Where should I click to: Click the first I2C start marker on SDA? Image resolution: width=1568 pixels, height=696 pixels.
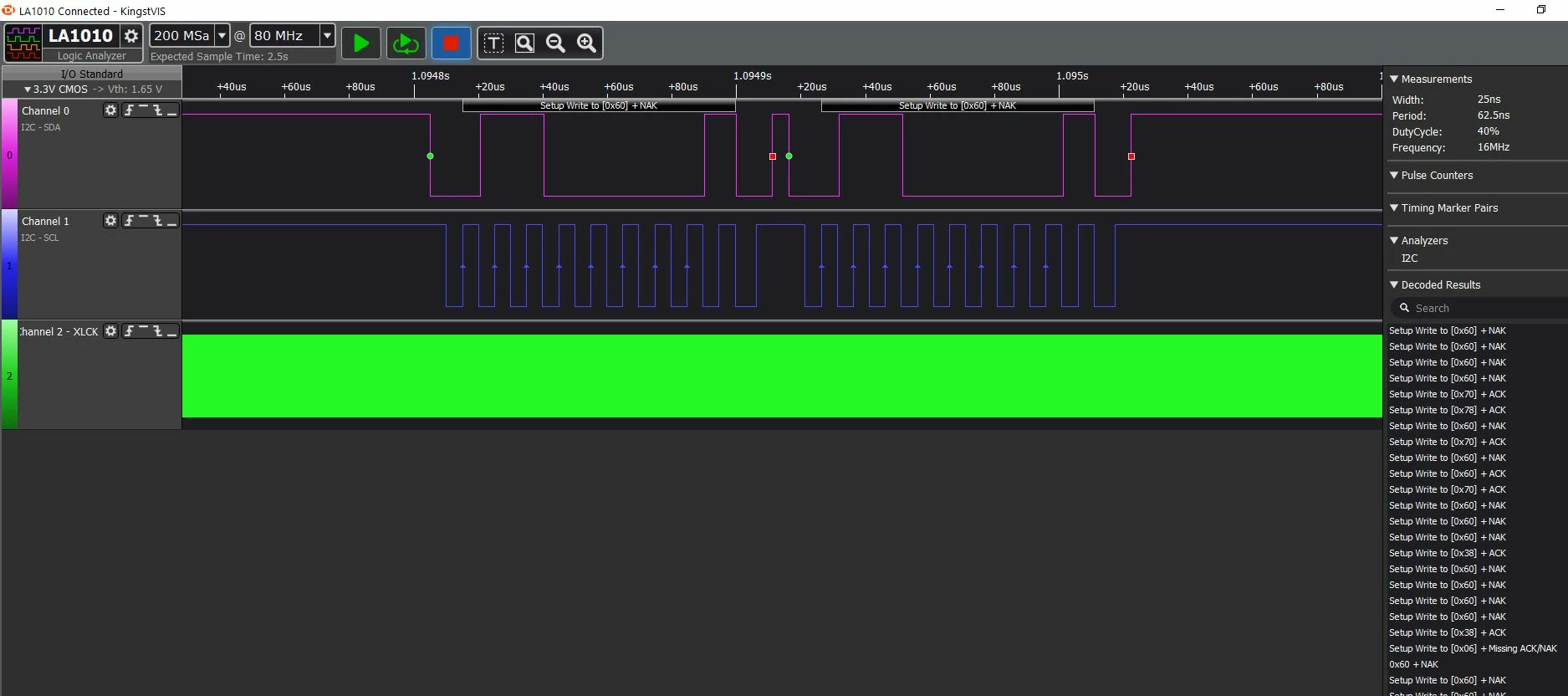click(x=430, y=156)
